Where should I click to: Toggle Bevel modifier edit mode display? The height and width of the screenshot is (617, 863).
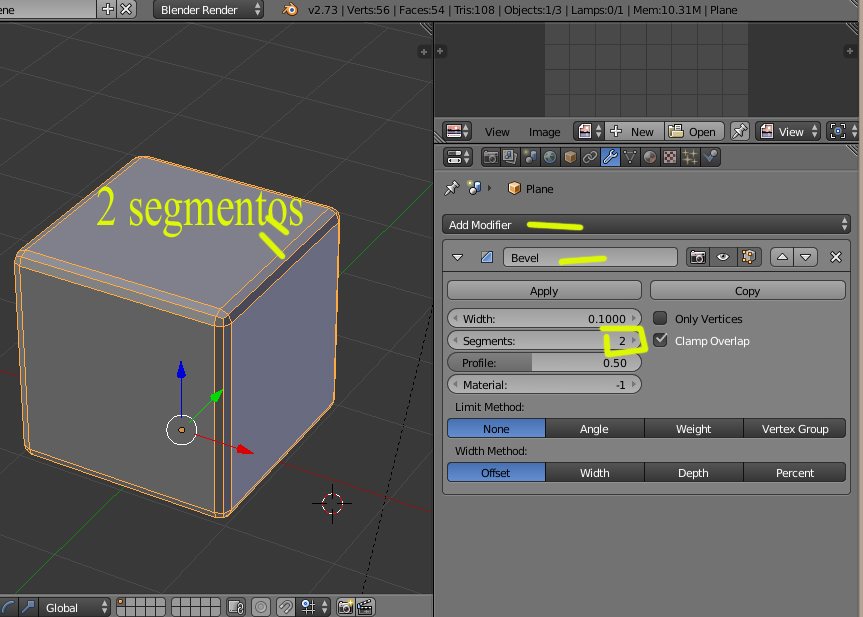pyautogui.click(x=749, y=257)
